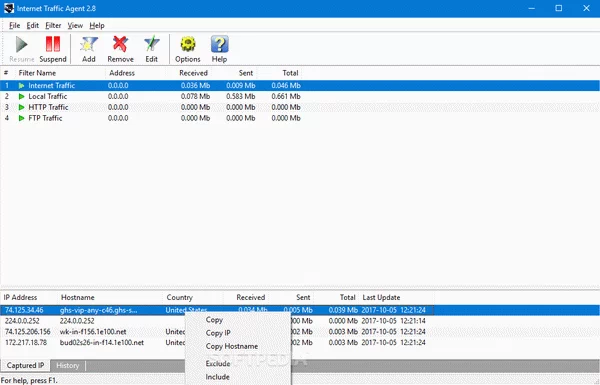Switch to the History tab
This screenshot has width=600, height=385.
click(x=68, y=365)
